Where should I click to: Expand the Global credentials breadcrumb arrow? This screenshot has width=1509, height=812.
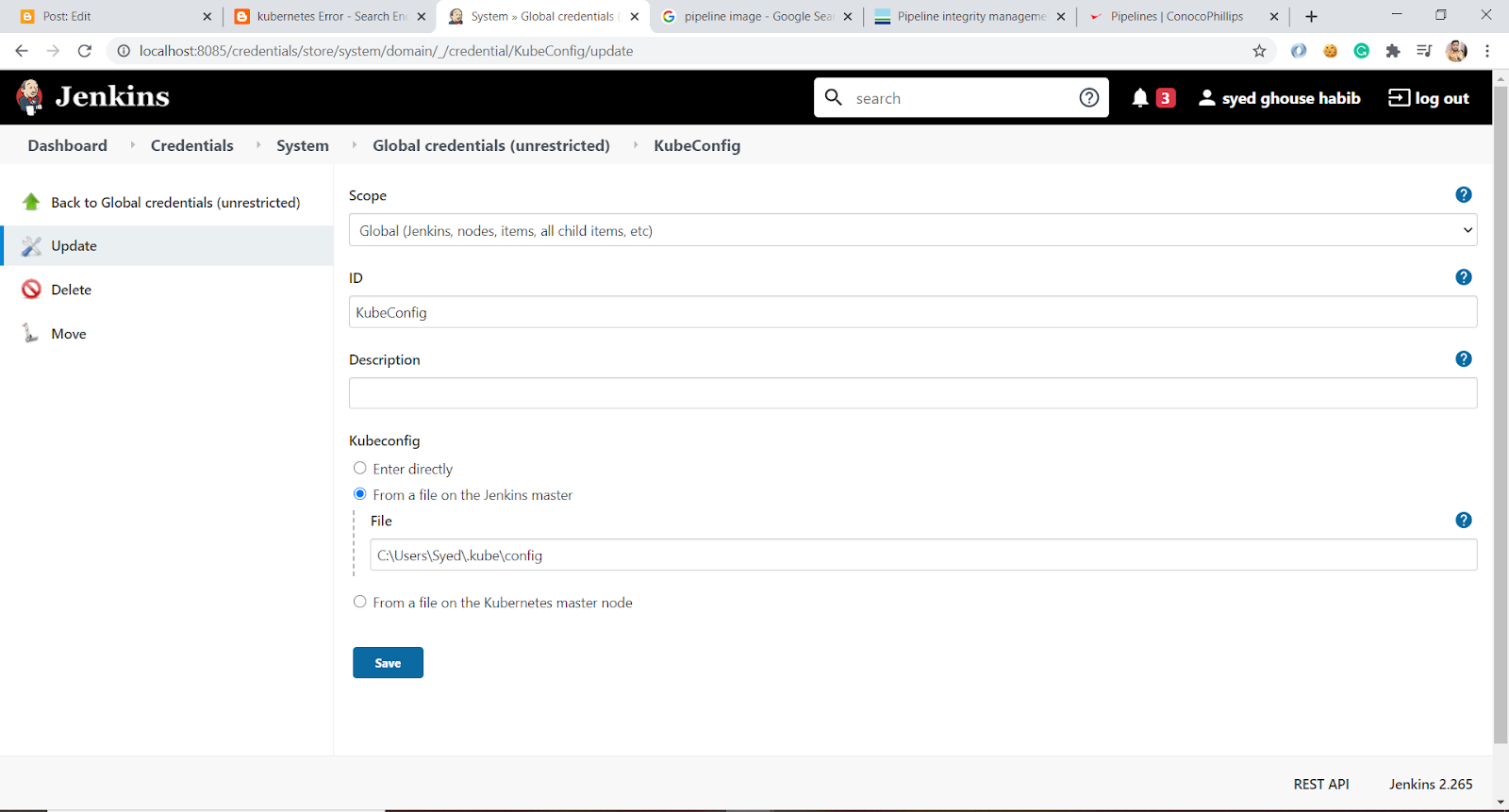coord(636,145)
